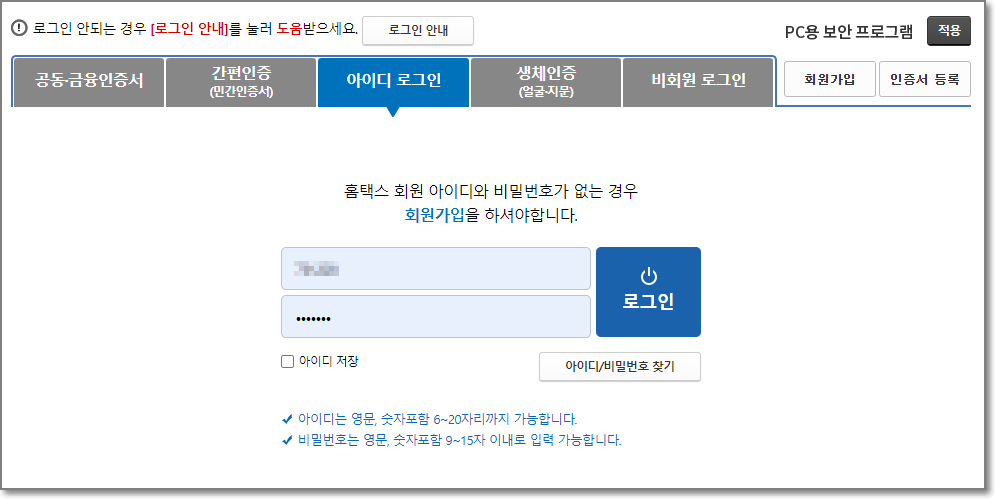Click the text '홈택스 회원 아이디와 비밀번호가 없는 경우'

click(x=489, y=190)
